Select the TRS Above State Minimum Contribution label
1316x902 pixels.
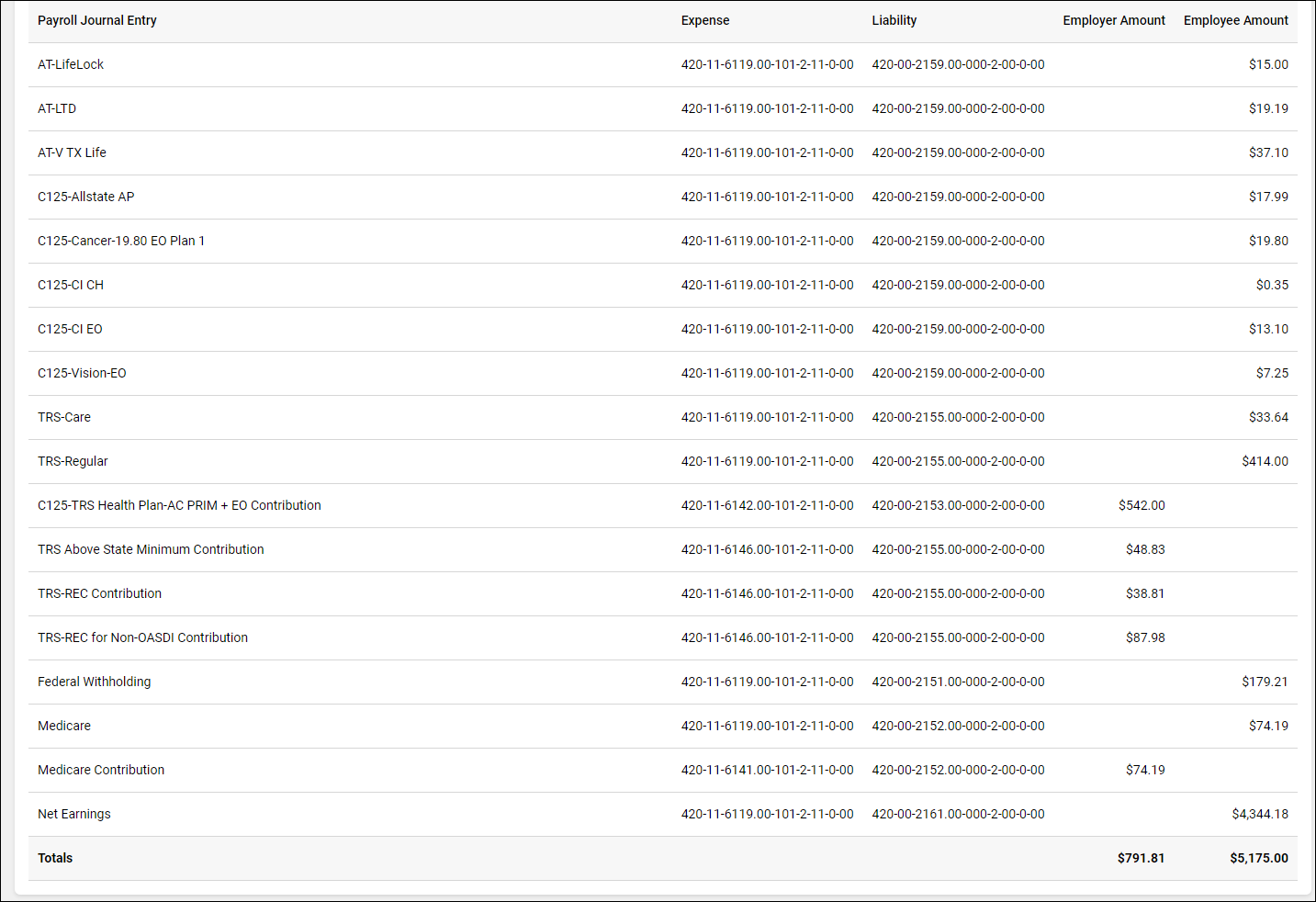point(151,549)
